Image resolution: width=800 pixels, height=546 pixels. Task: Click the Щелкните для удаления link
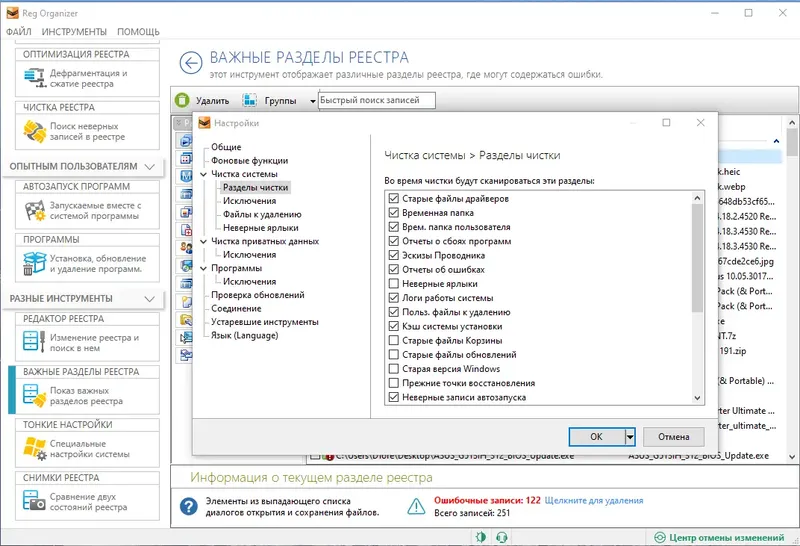pyautogui.click(x=594, y=501)
